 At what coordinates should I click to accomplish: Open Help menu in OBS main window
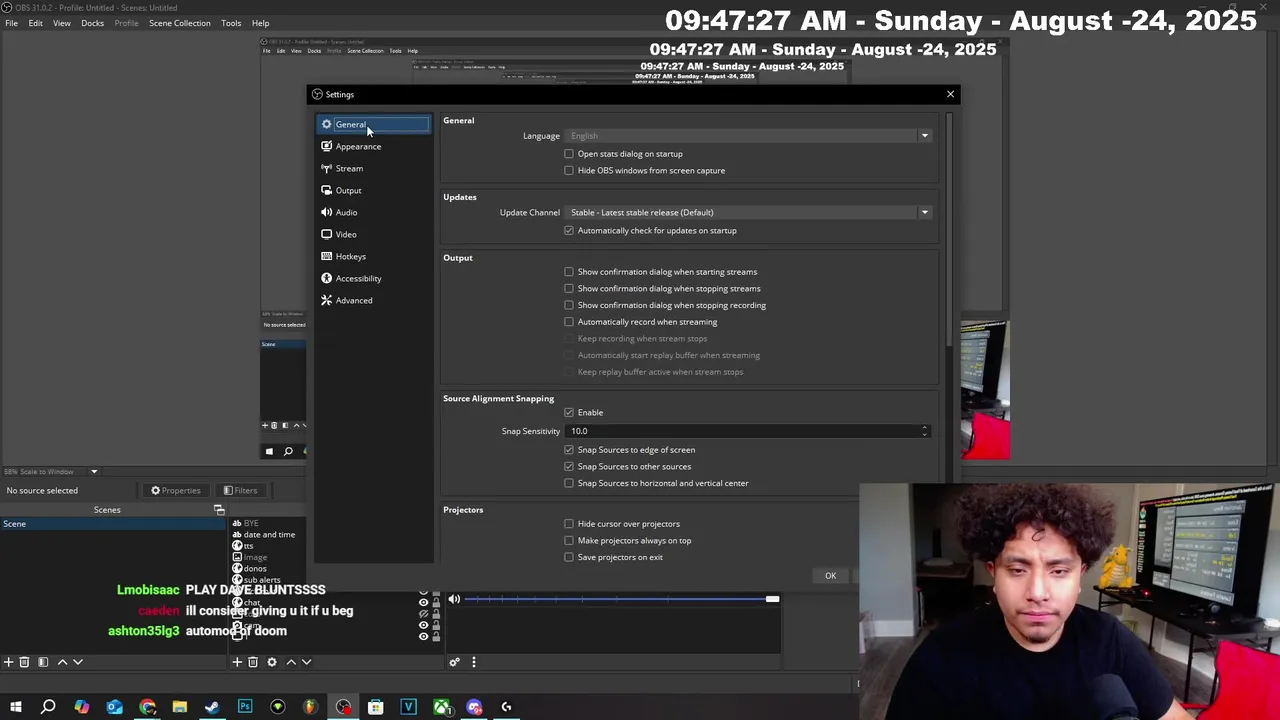click(x=260, y=23)
